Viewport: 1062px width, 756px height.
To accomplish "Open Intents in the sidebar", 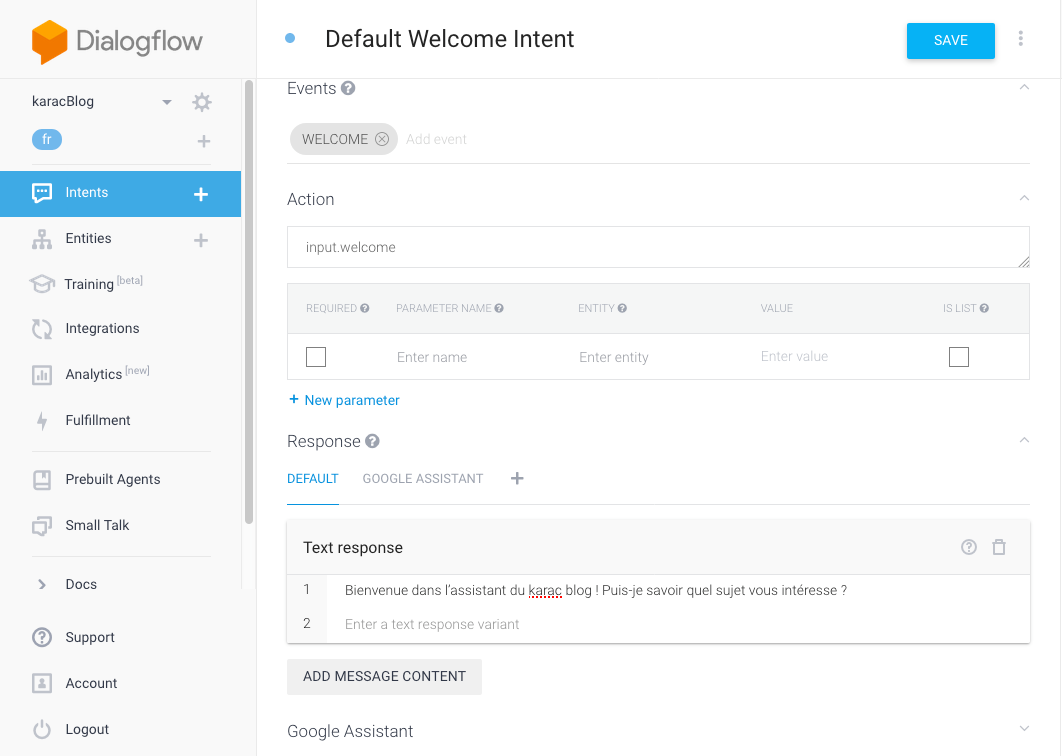I will 87,192.
